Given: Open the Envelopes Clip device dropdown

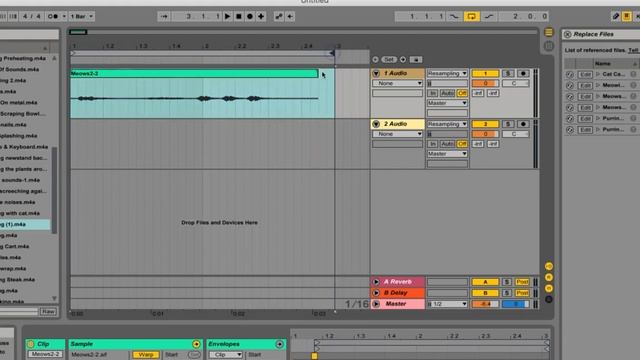Looking at the screenshot, I should [x=226, y=355].
